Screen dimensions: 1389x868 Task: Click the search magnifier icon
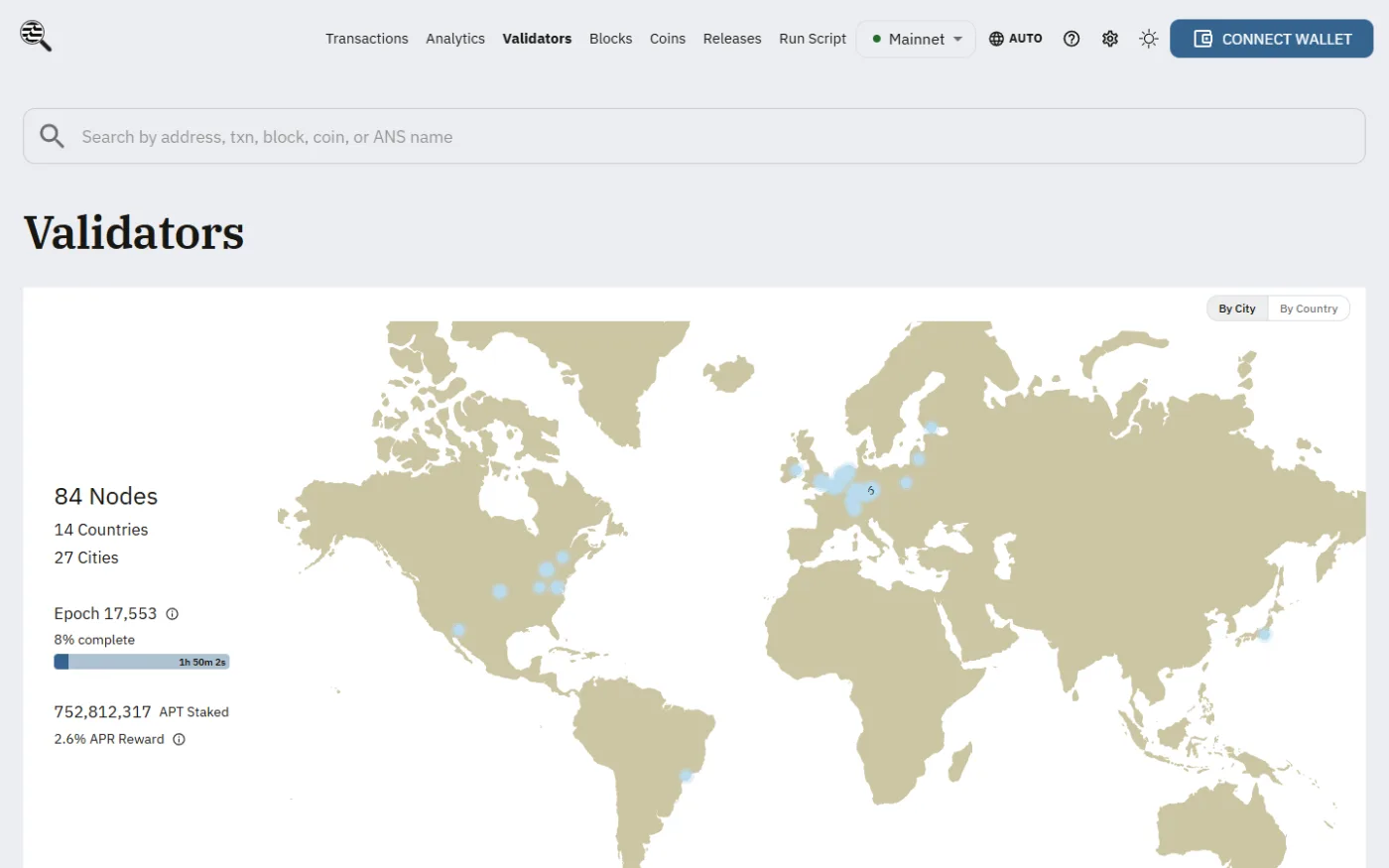point(52,136)
